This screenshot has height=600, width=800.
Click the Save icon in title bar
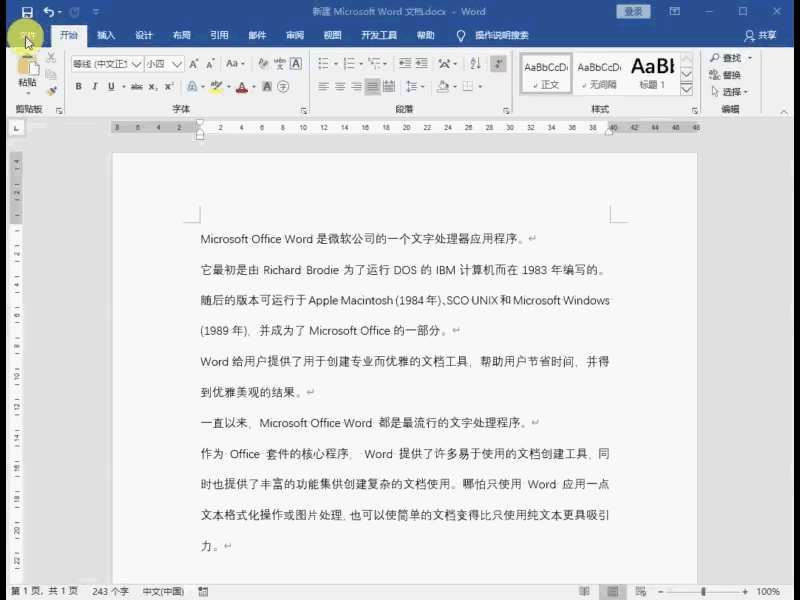28,12
